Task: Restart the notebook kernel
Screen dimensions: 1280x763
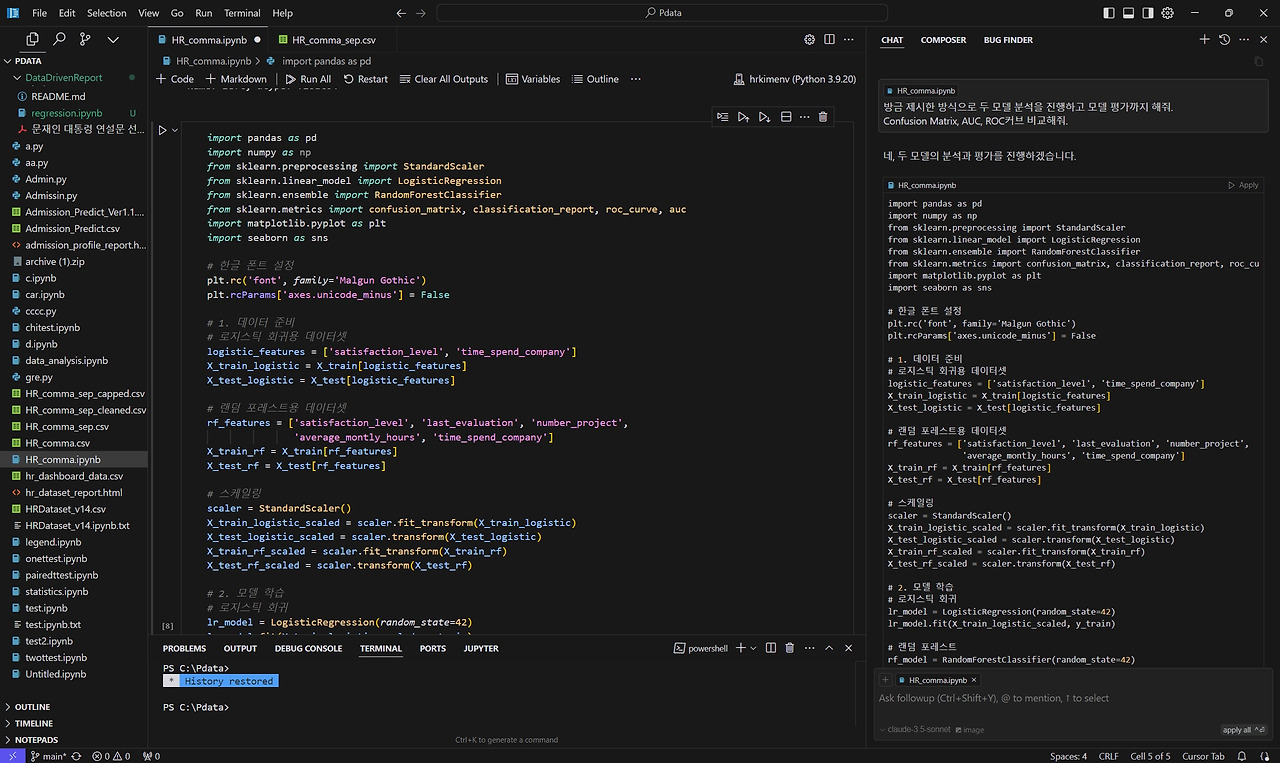Action: pos(365,79)
